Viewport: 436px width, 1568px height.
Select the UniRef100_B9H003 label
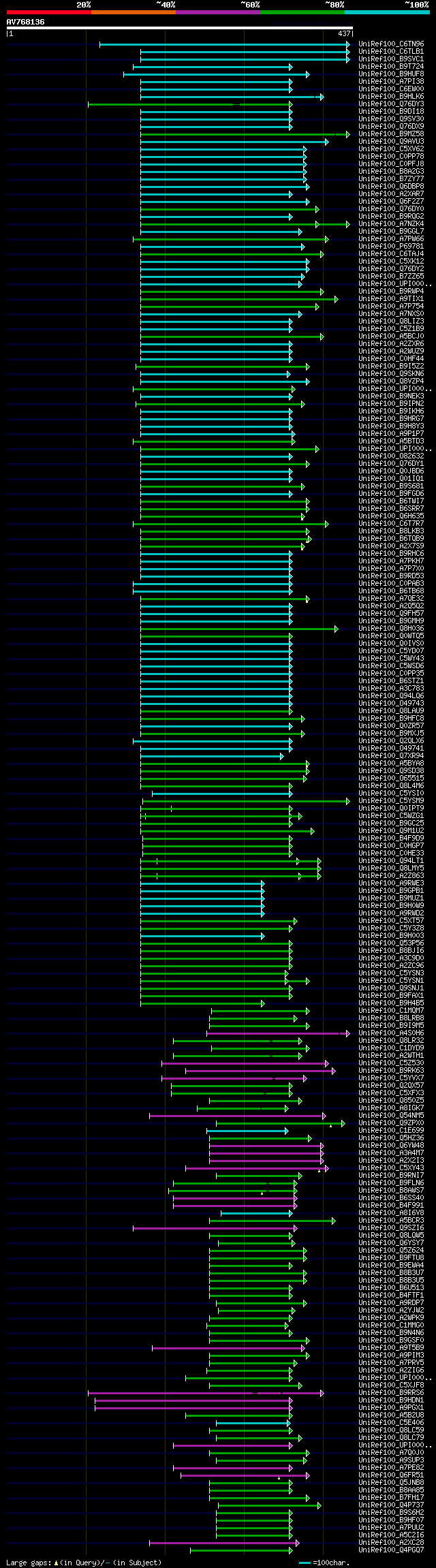pos(391,936)
